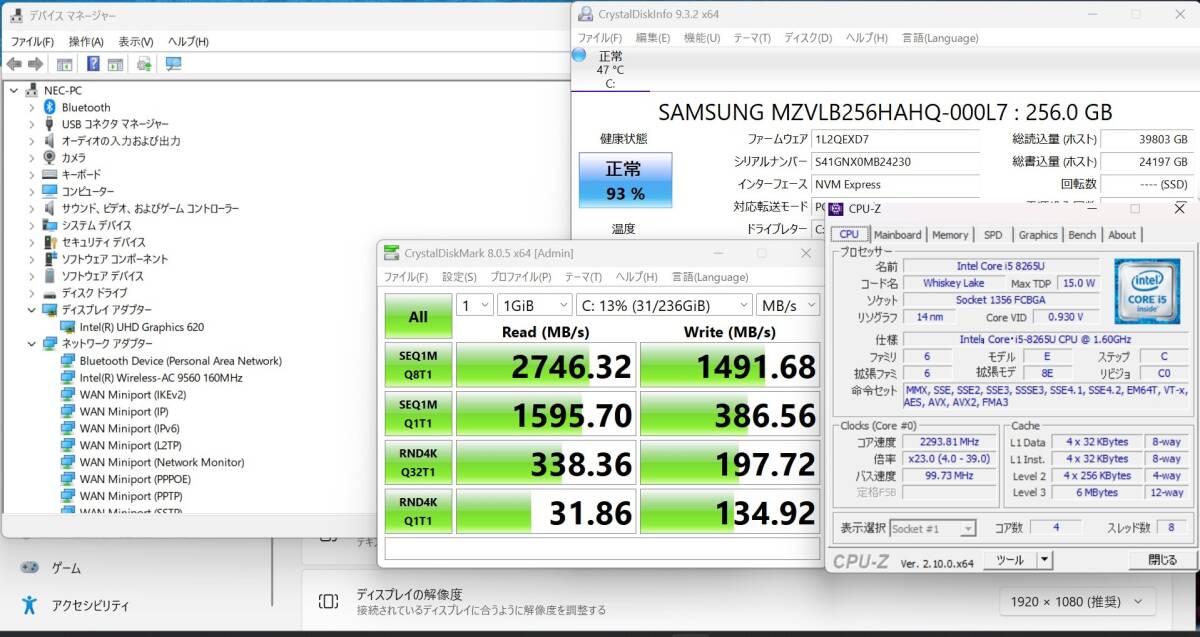Click the monitor-shaped scan hardware toolbar icon
Screen dimensions: 1200x637
point(174,64)
